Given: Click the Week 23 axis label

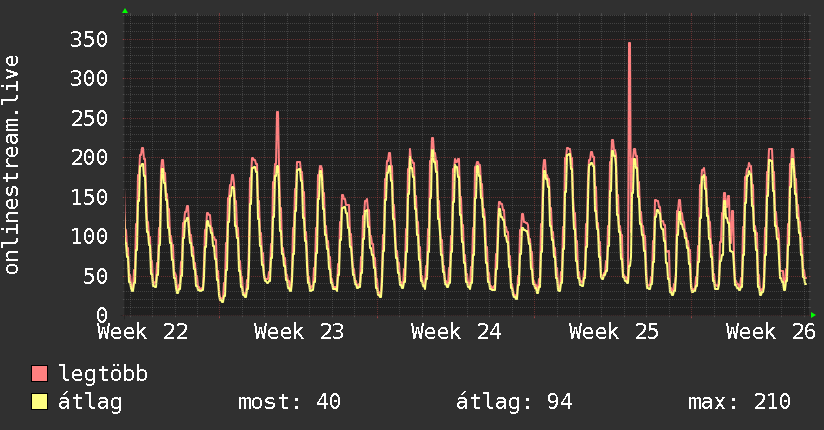Looking at the screenshot, I should [x=299, y=332].
